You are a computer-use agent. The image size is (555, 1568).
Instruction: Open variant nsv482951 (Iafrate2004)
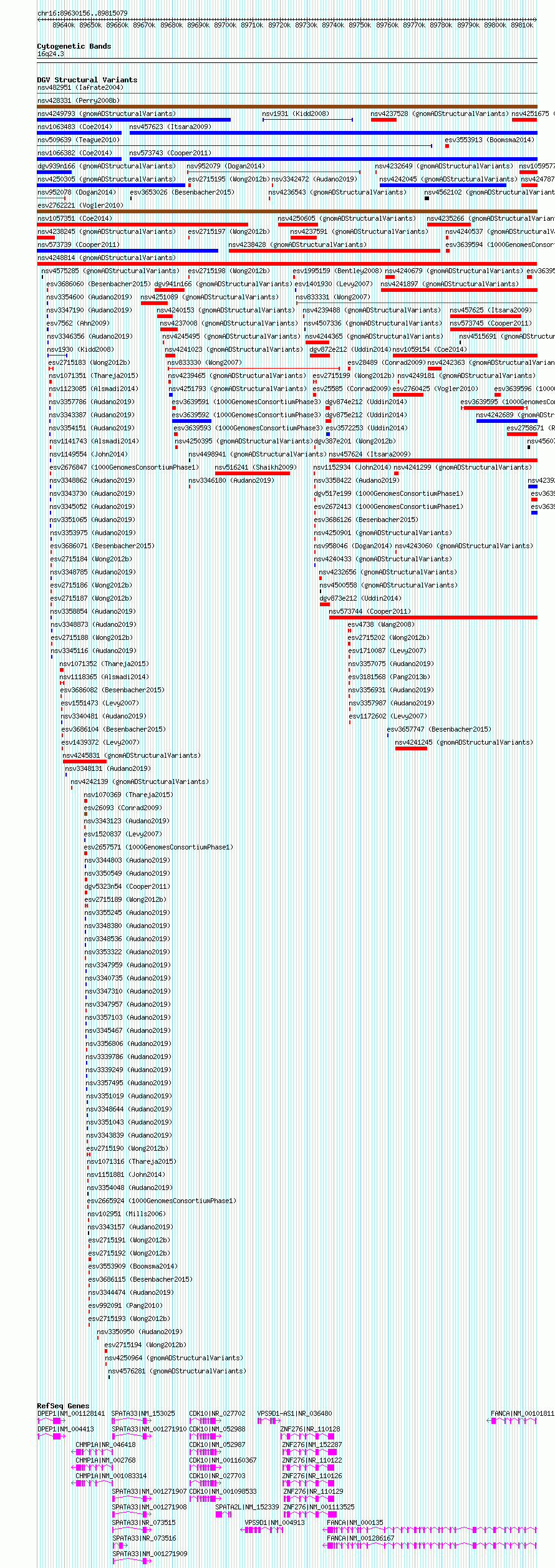click(80, 87)
